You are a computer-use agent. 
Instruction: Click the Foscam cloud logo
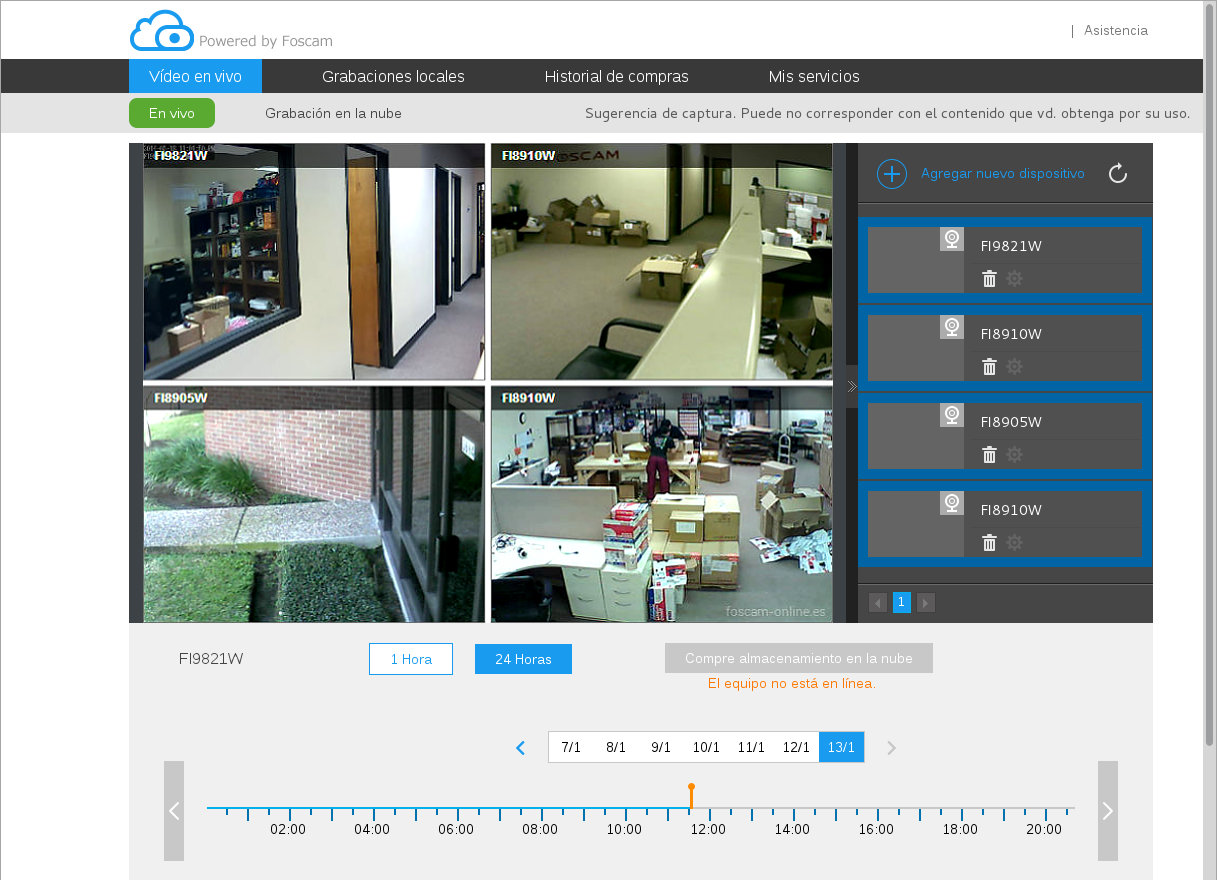point(161,31)
